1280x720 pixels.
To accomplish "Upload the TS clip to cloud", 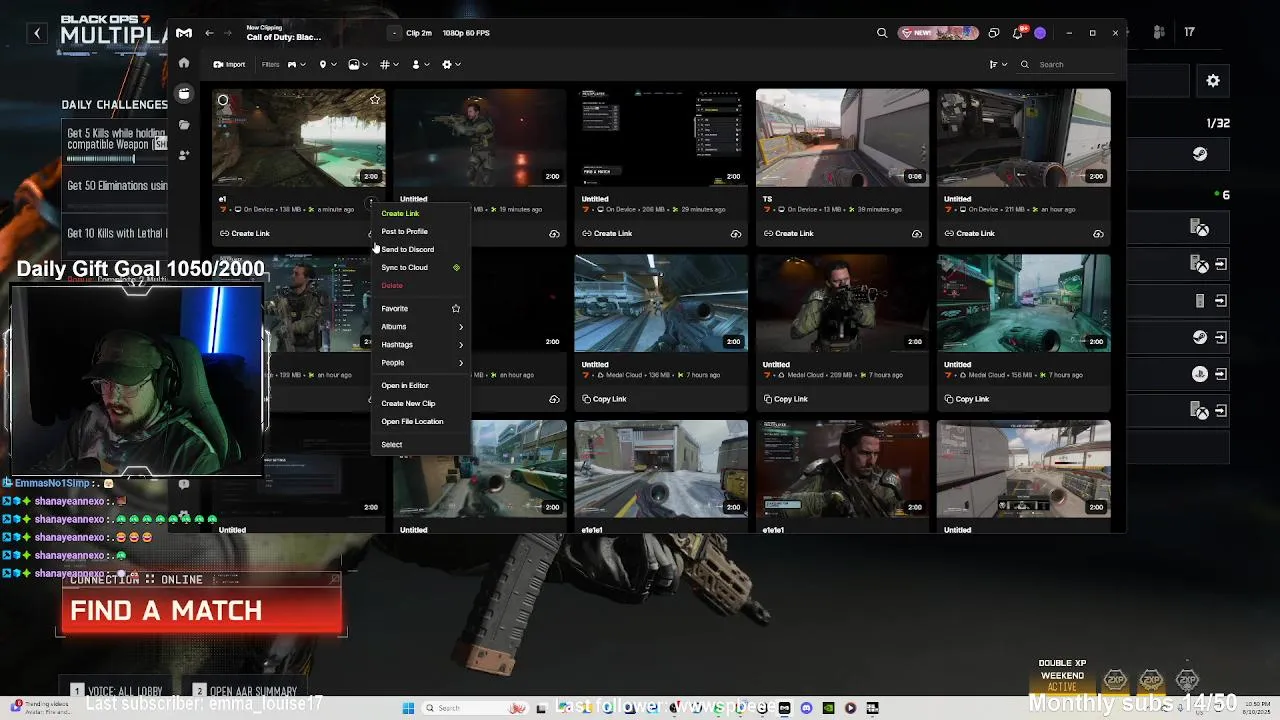I will (917, 234).
